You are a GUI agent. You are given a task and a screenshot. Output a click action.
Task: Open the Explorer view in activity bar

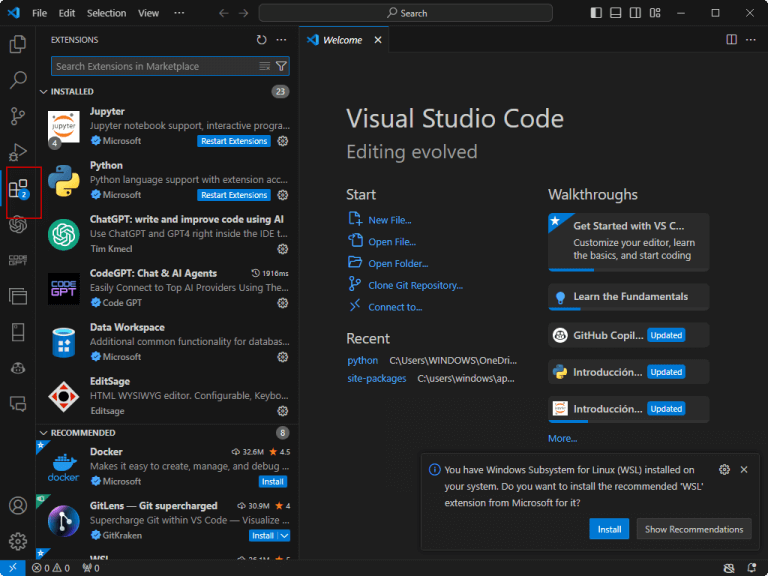pyautogui.click(x=18, y=44)
